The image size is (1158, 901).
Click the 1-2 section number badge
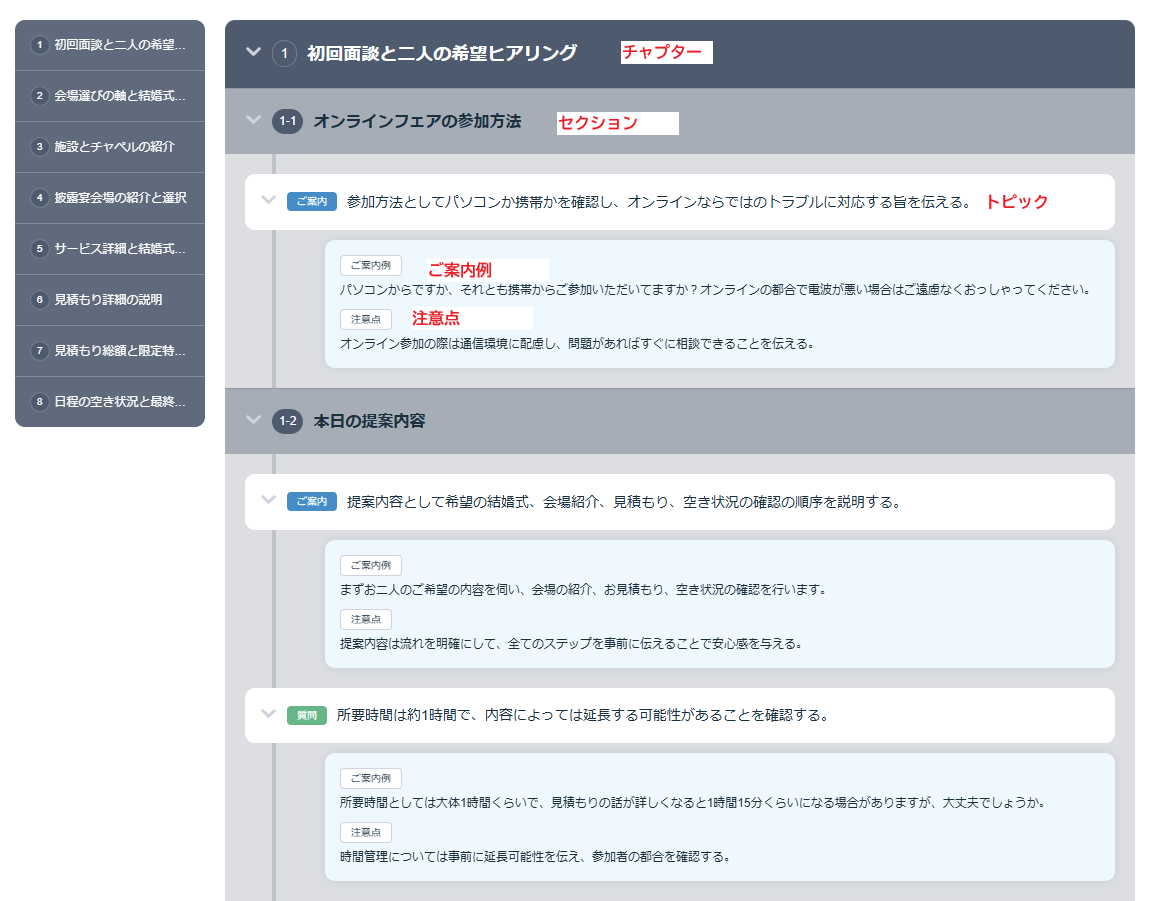pos(288,421)
